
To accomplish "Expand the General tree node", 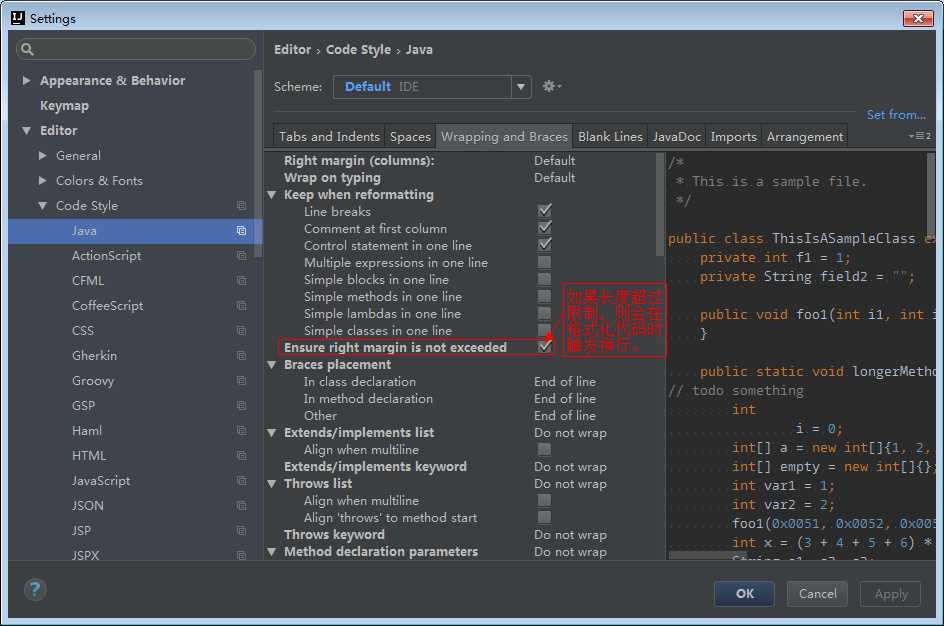I will pos(42,155).
